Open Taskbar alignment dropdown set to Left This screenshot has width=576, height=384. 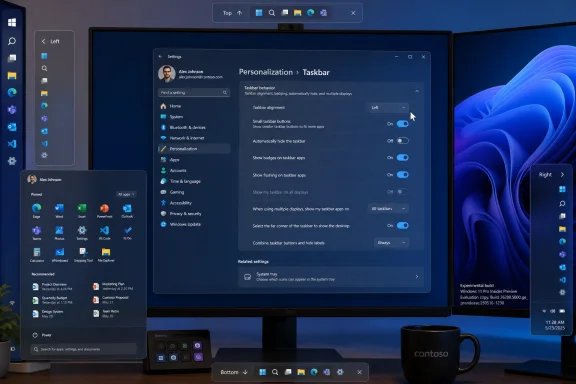point(388,107)
